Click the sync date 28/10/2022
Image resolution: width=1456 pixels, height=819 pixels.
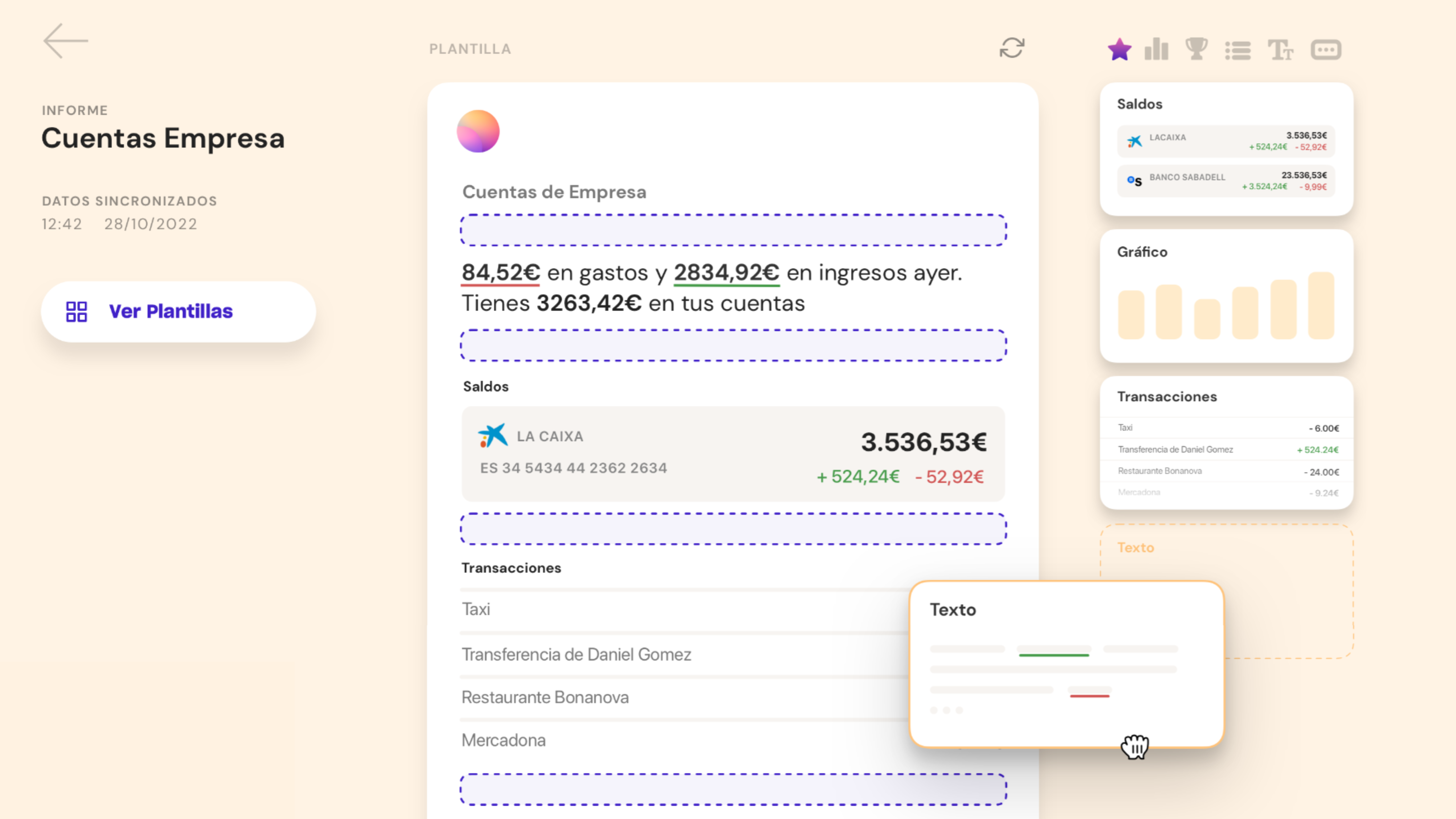point(150,224)
